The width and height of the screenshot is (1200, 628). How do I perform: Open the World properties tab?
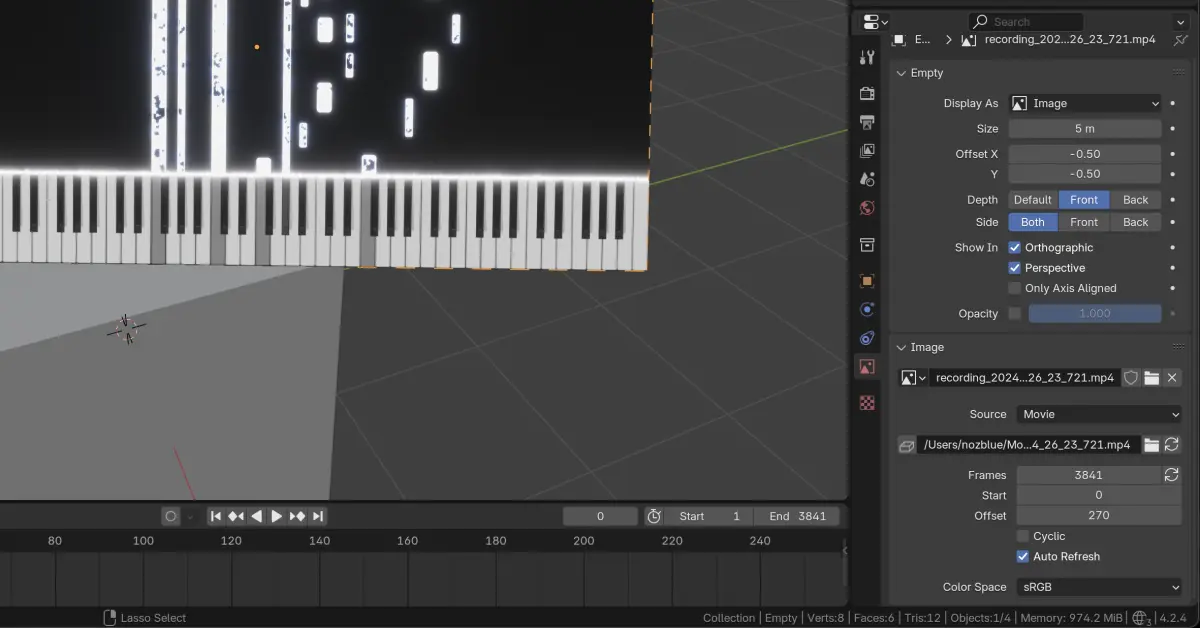click(867, 208)
